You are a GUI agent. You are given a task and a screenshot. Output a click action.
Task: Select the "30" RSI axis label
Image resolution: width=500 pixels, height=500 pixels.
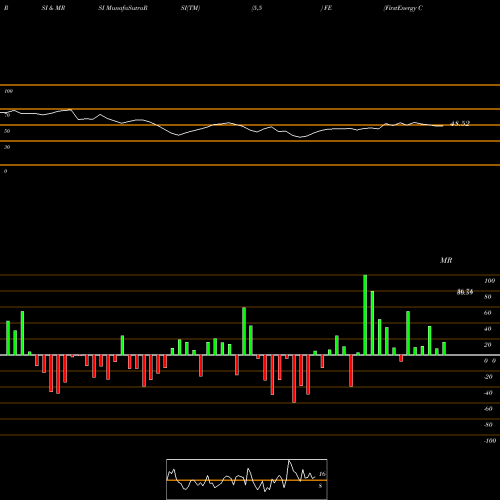(7, 147)
